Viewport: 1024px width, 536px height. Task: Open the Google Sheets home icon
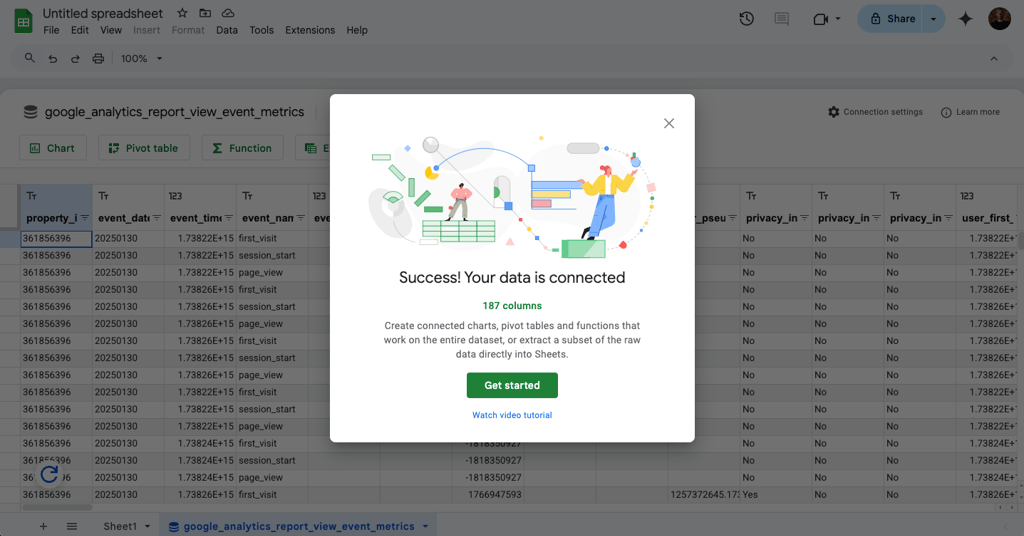pyautogui.click(x=24, y=21)
